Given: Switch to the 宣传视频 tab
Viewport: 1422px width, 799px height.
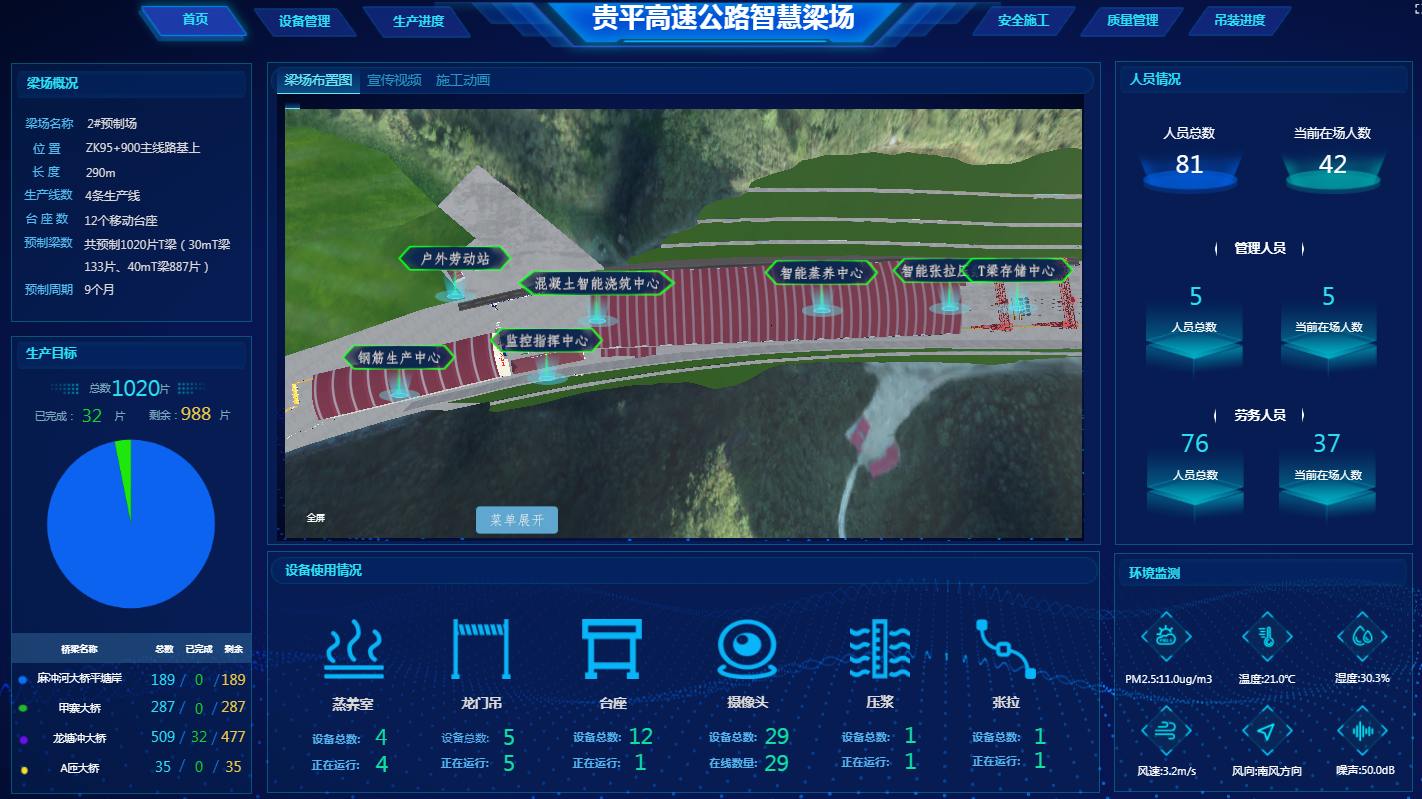Looking at the screenshot, I should coord(394,80).
